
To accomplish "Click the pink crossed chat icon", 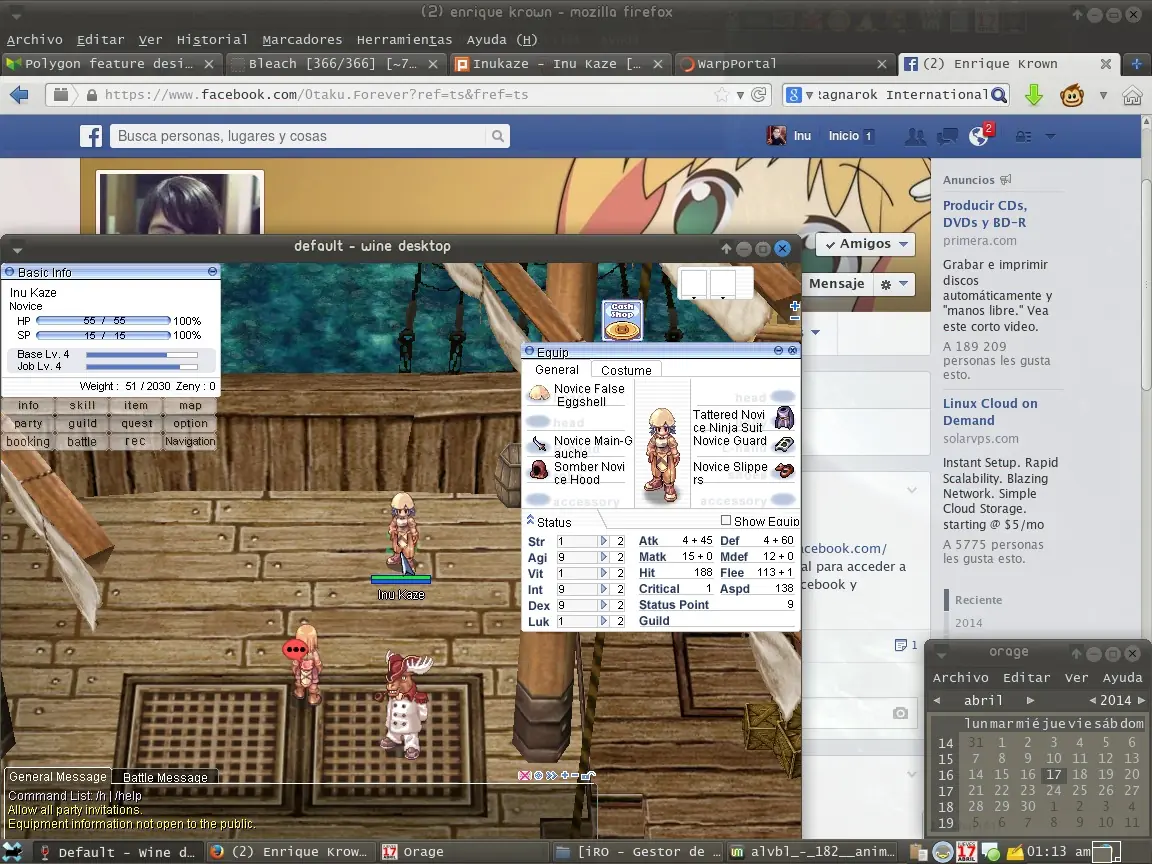I will point(524,775).
